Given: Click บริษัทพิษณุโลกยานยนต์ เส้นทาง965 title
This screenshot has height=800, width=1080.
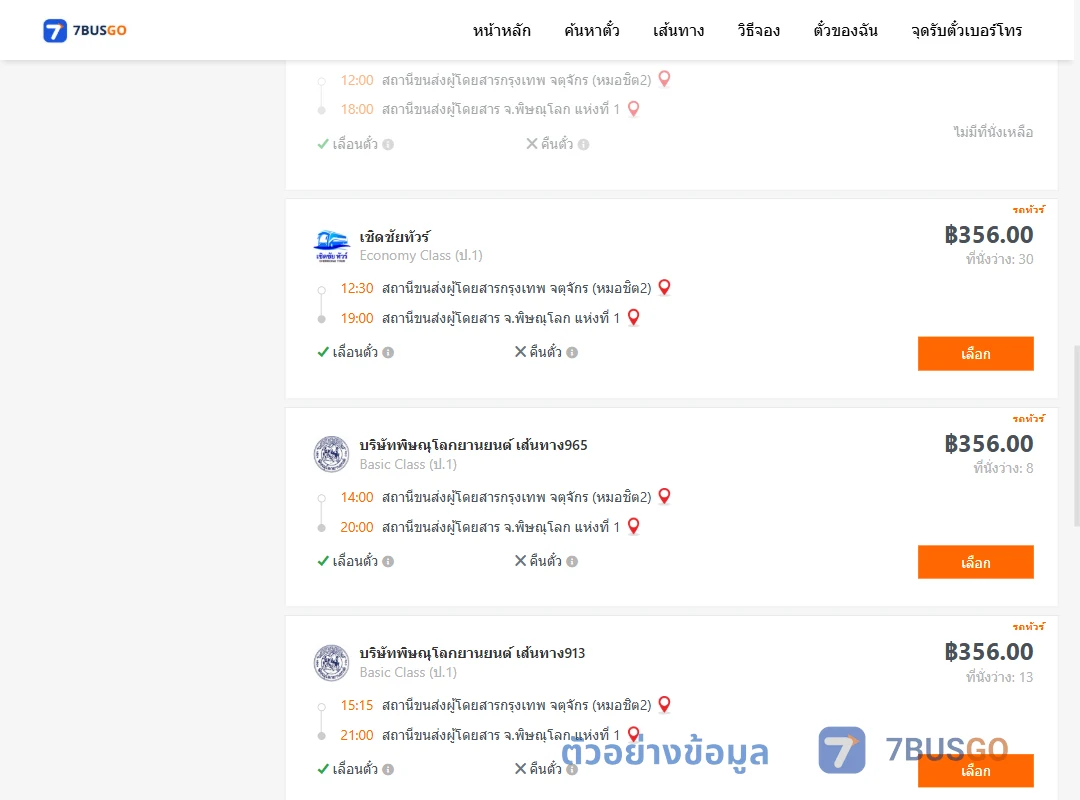Looking at the screenshot, I should 473,445.
